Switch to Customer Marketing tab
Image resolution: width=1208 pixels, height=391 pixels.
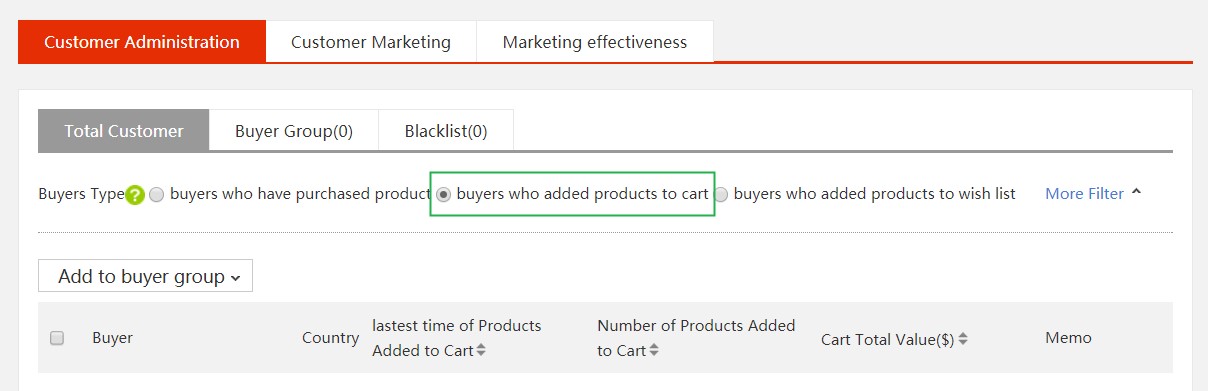371,42
